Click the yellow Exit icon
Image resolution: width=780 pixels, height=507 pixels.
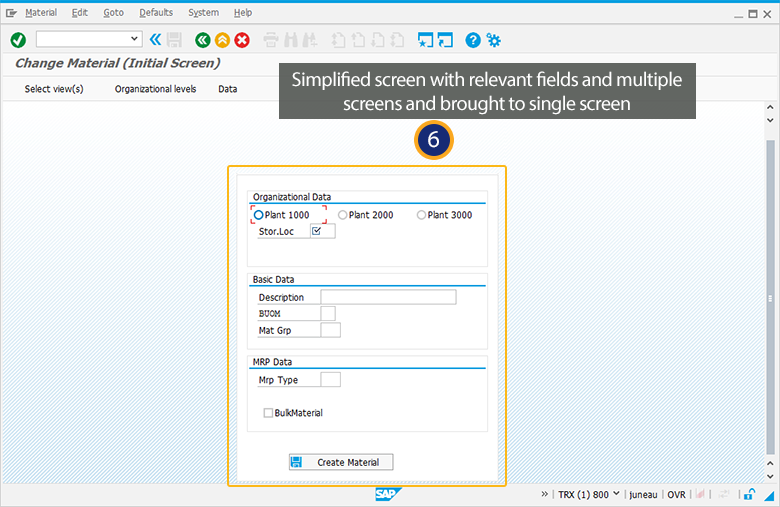tap(222, 40)
